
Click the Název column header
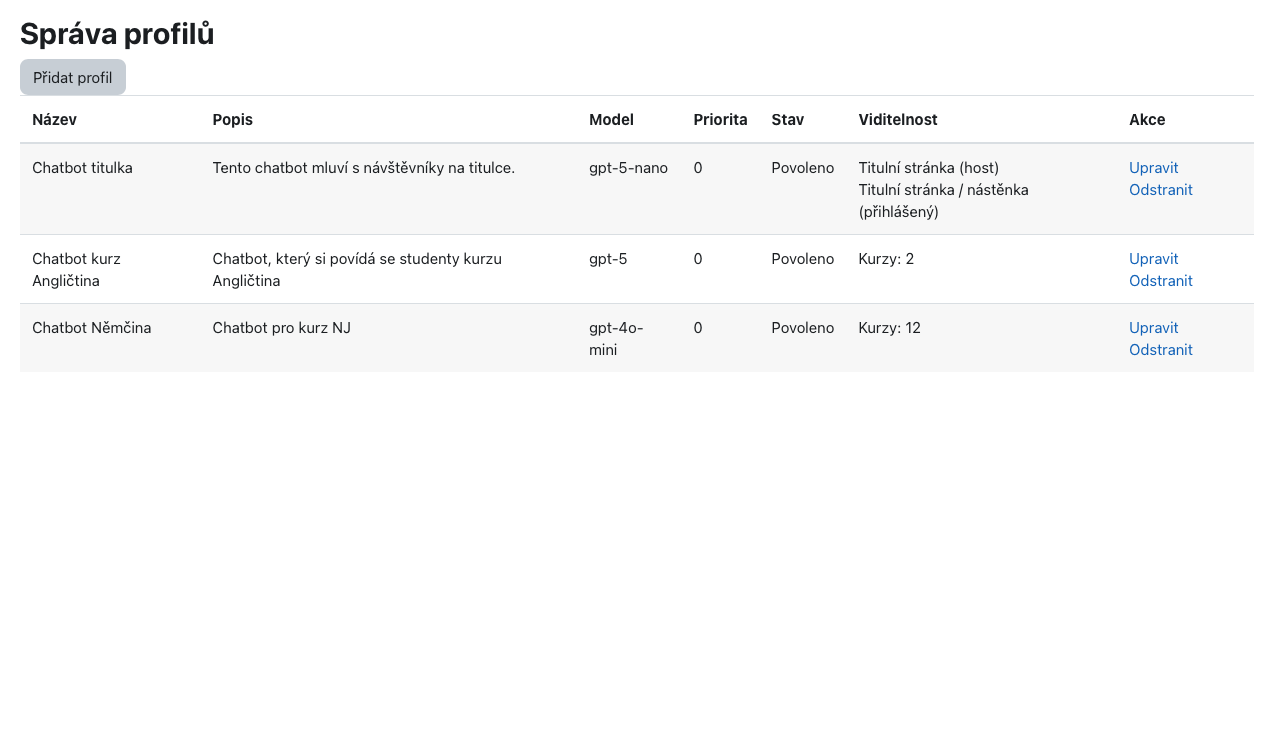[x=54, y=120]
